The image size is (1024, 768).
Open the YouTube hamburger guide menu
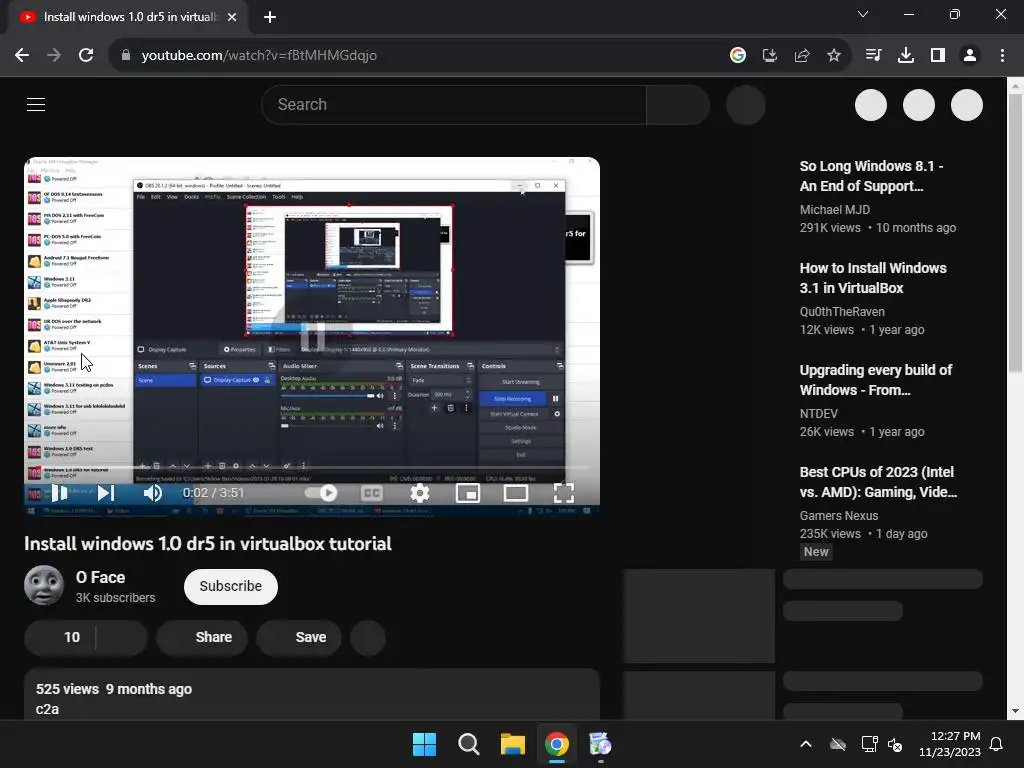(x=36, y=104)
